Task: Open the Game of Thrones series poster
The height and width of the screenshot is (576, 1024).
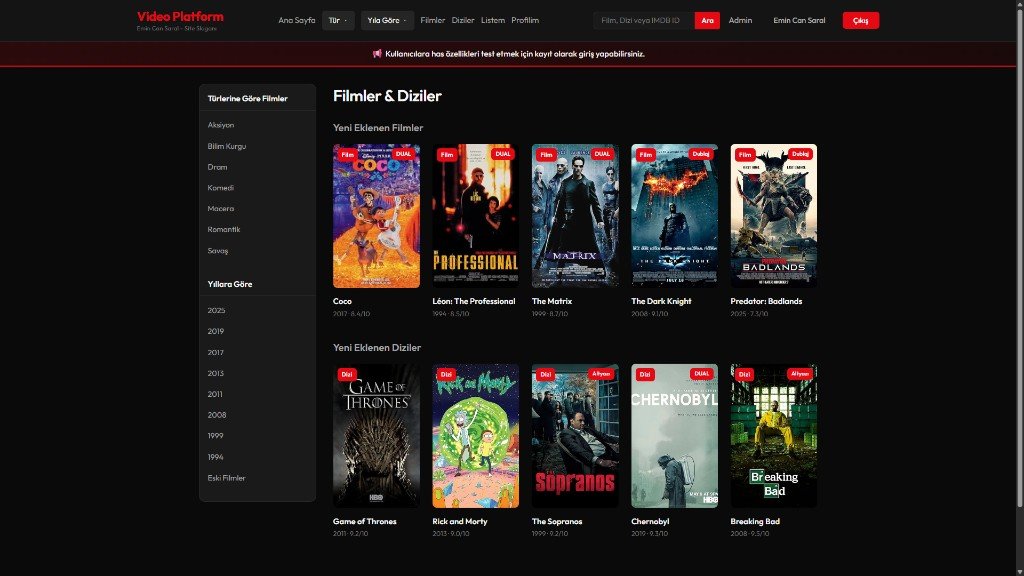Action: pos(376,435)
